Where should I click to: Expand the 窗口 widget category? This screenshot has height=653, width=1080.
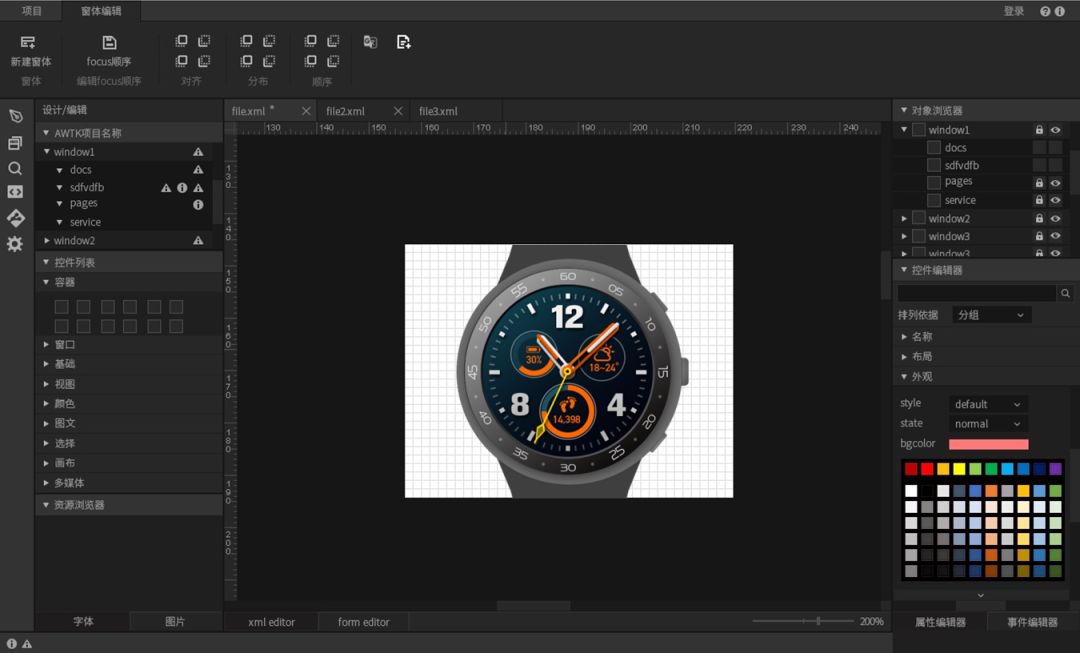(46, 344)
